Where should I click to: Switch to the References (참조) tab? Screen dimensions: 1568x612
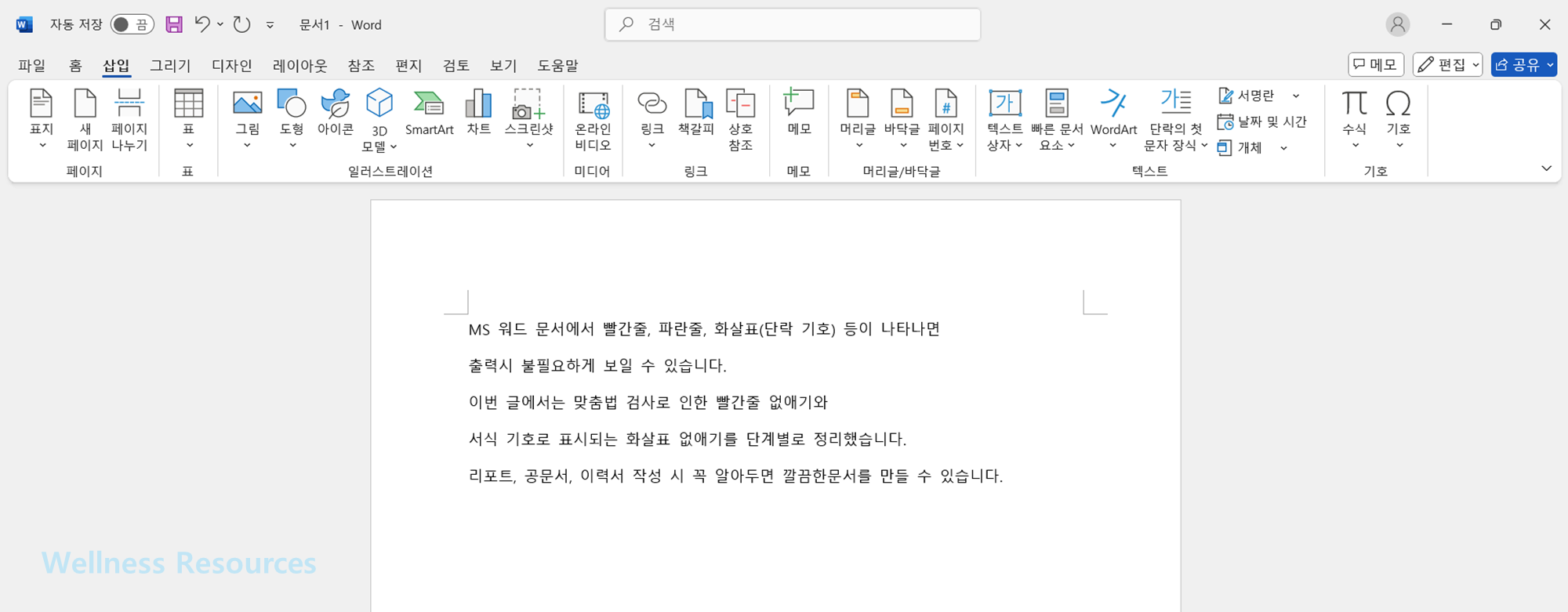coord(361,66)
